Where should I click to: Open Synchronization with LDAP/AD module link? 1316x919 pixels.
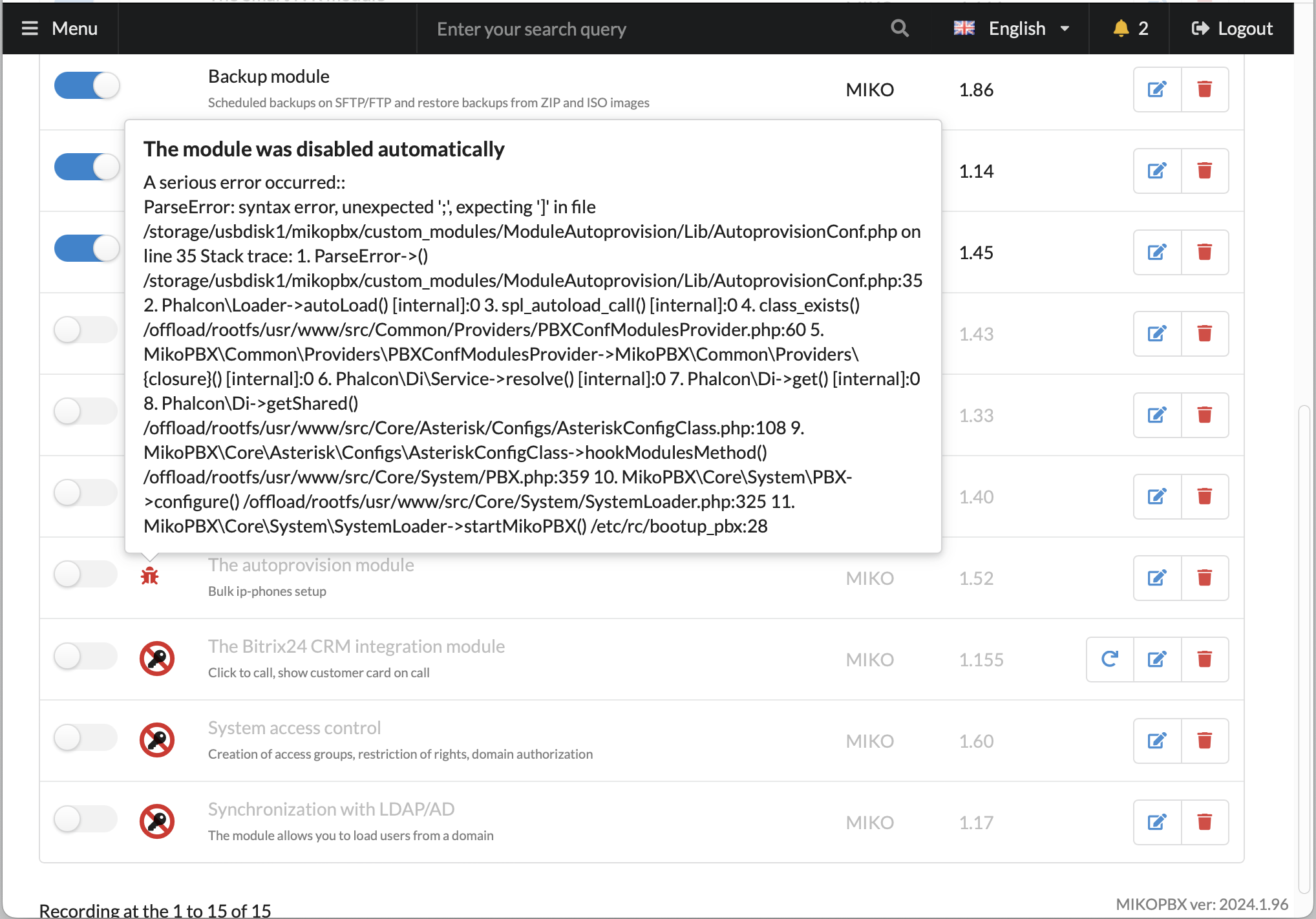pyautogui.click(x=331, y=809)
